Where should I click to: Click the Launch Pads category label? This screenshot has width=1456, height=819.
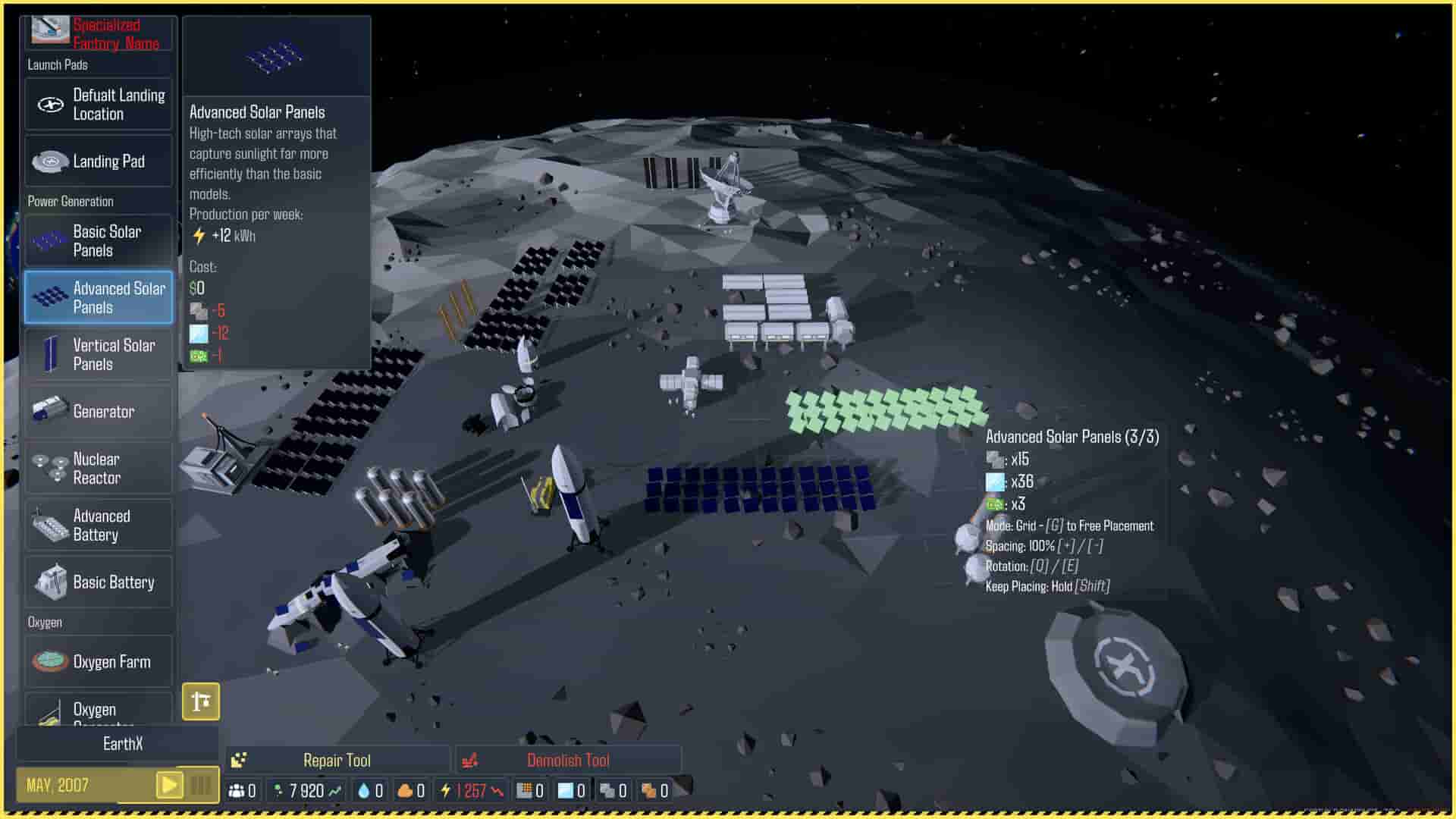(58, 64)
